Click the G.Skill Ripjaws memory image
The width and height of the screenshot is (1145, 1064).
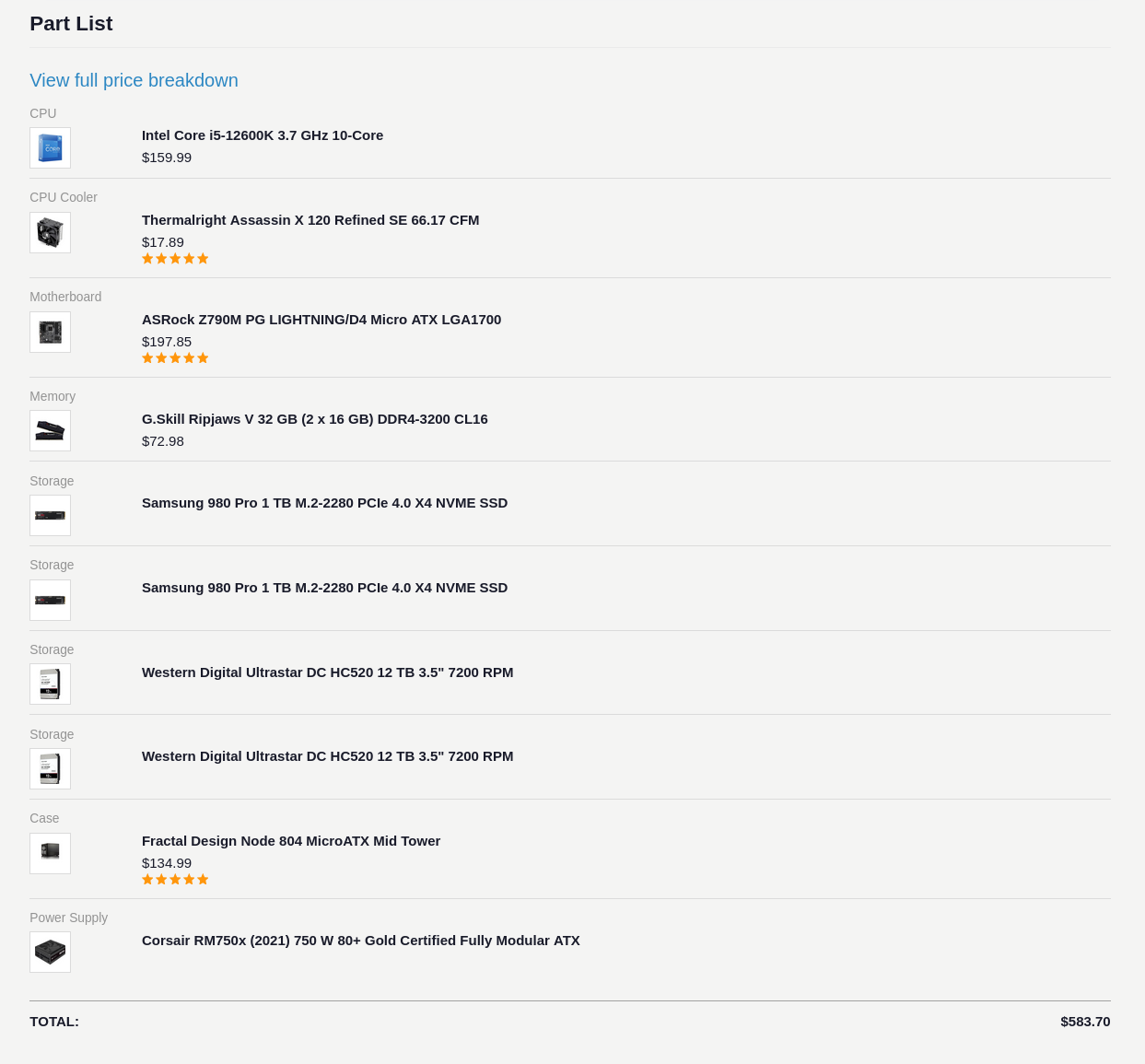50,430
